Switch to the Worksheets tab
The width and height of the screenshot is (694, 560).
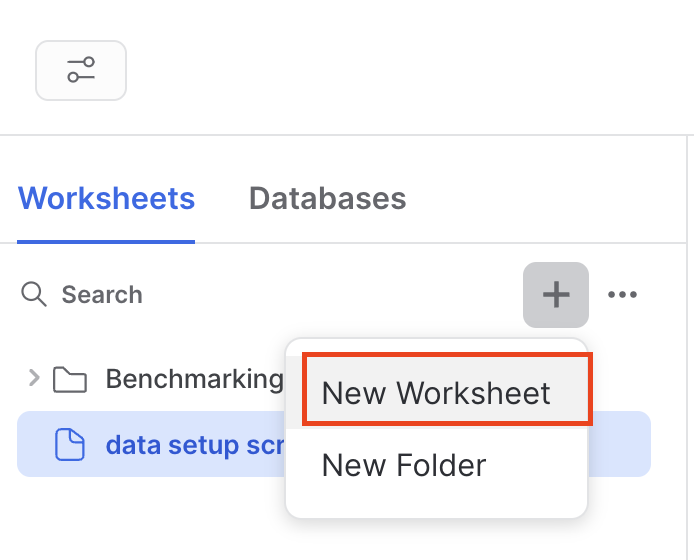tap(106, 198)
